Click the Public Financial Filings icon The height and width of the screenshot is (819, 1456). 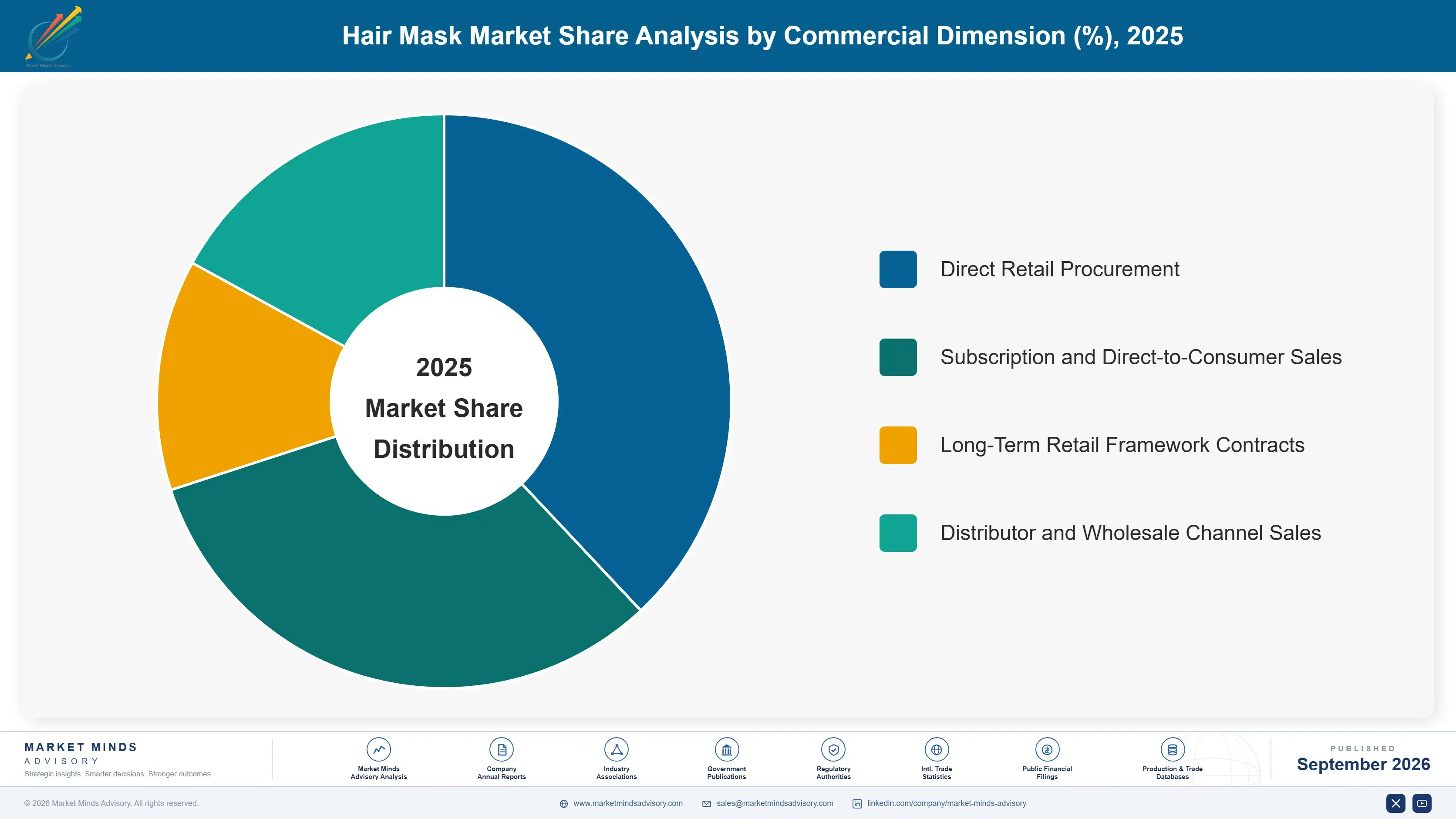click(x=1047, y=749)
